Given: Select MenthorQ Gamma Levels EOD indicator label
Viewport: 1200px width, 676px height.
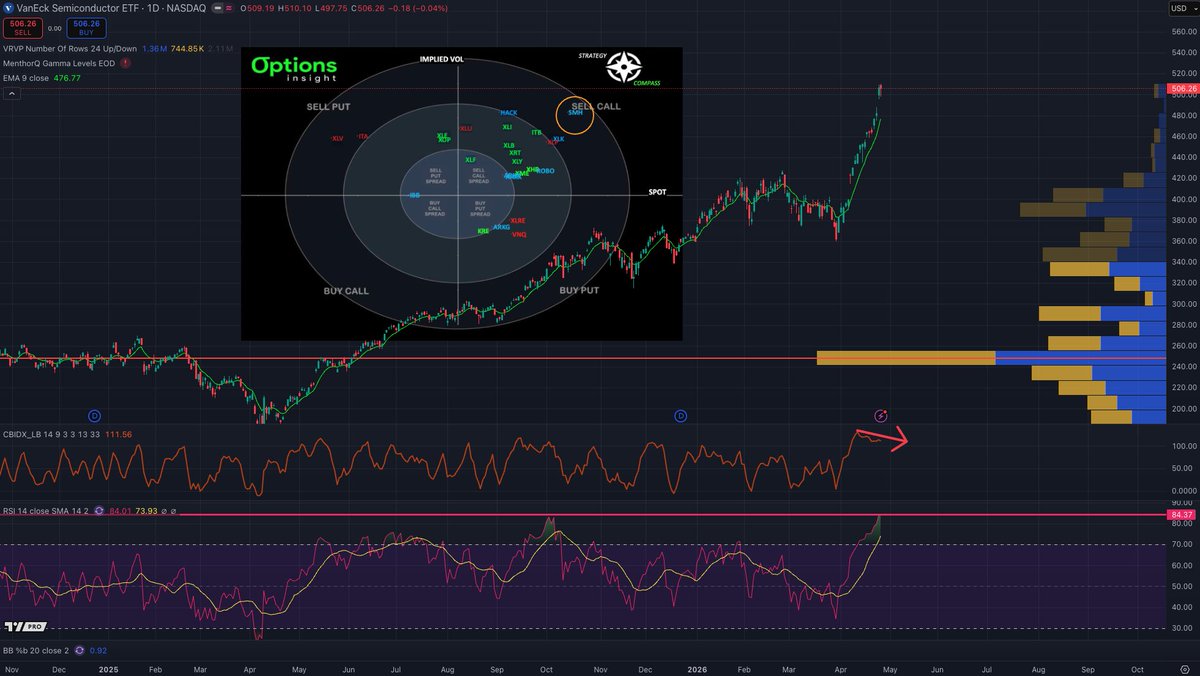Looking at the screenshot, I should (x=59, y=64).
